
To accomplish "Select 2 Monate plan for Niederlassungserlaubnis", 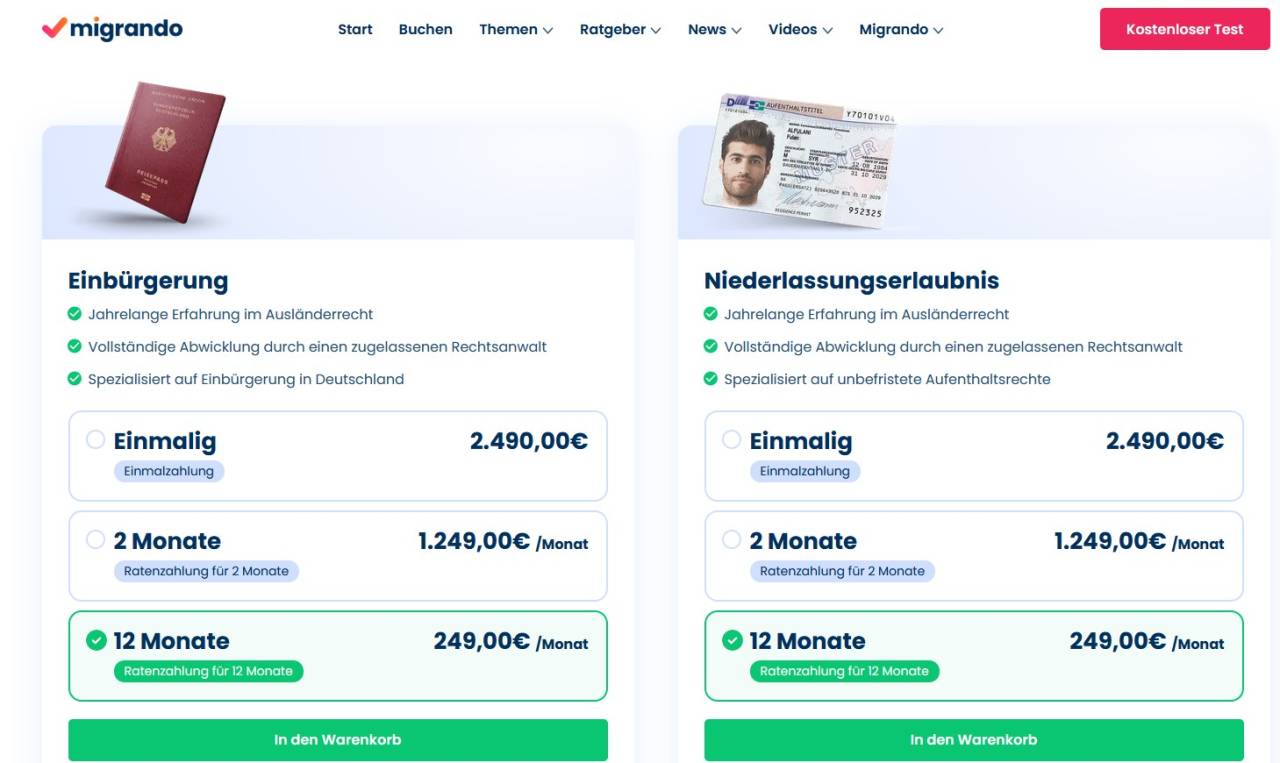I will point(732,540).
